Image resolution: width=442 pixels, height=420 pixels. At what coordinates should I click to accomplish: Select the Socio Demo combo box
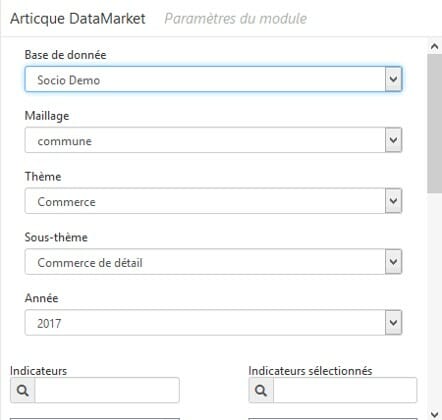tap(213, 79)
